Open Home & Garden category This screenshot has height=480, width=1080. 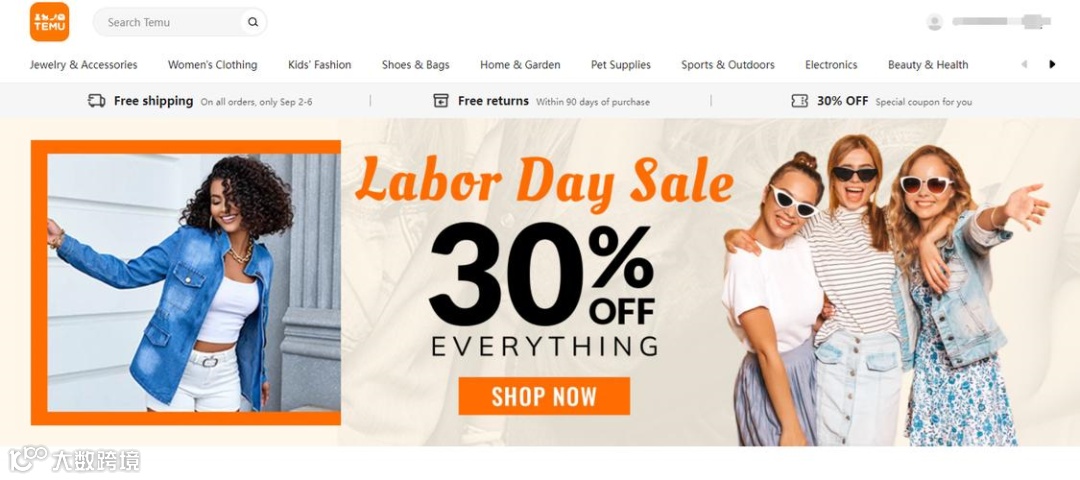[520, 65]
